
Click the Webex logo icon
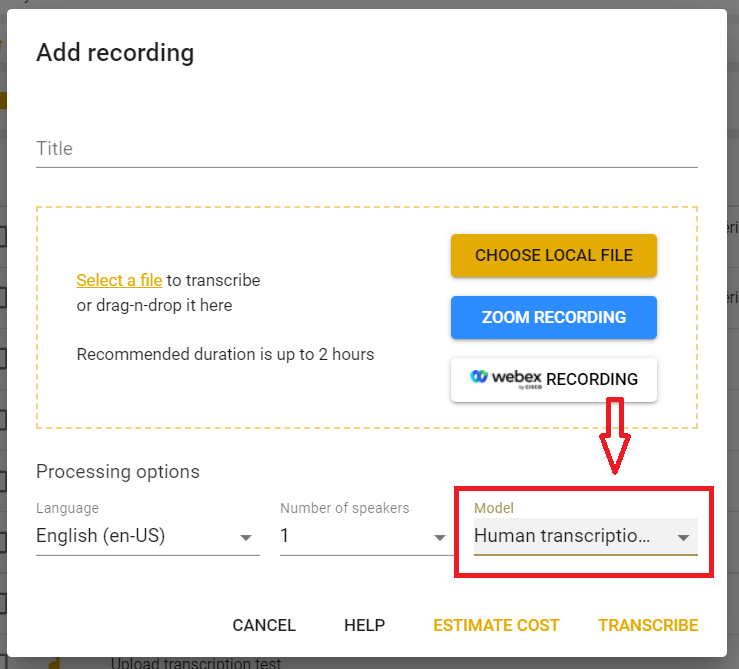(479, 376)
